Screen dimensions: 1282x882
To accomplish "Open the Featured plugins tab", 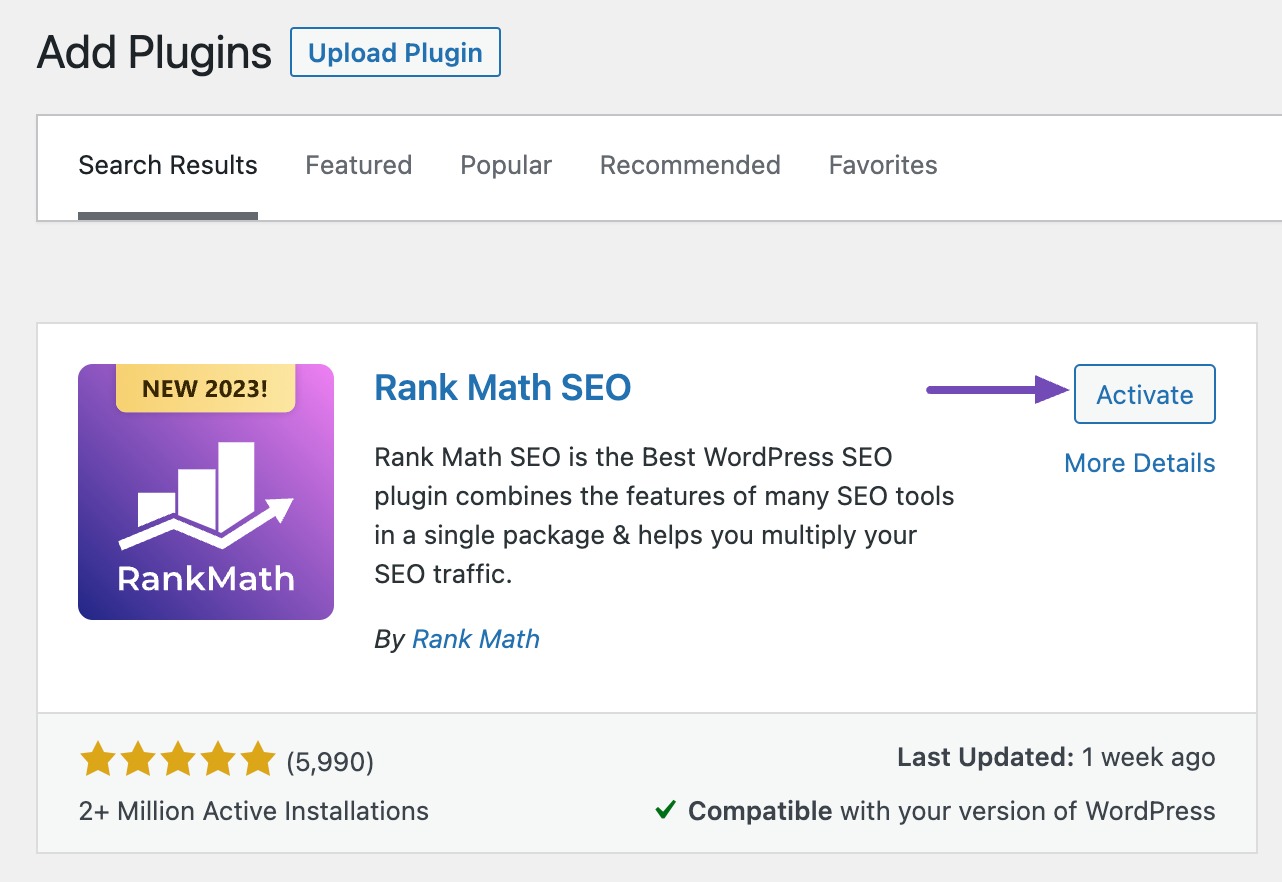I will pos(359,165).
